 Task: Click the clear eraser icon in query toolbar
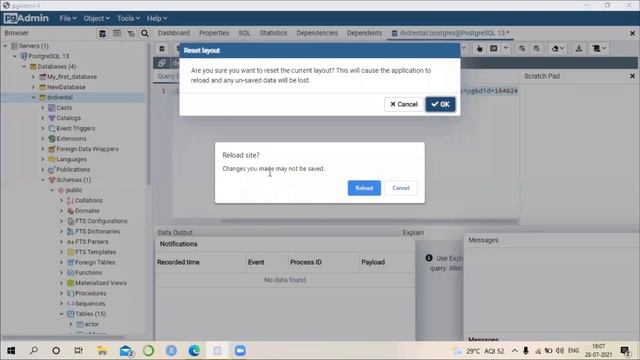click(557, 49)
